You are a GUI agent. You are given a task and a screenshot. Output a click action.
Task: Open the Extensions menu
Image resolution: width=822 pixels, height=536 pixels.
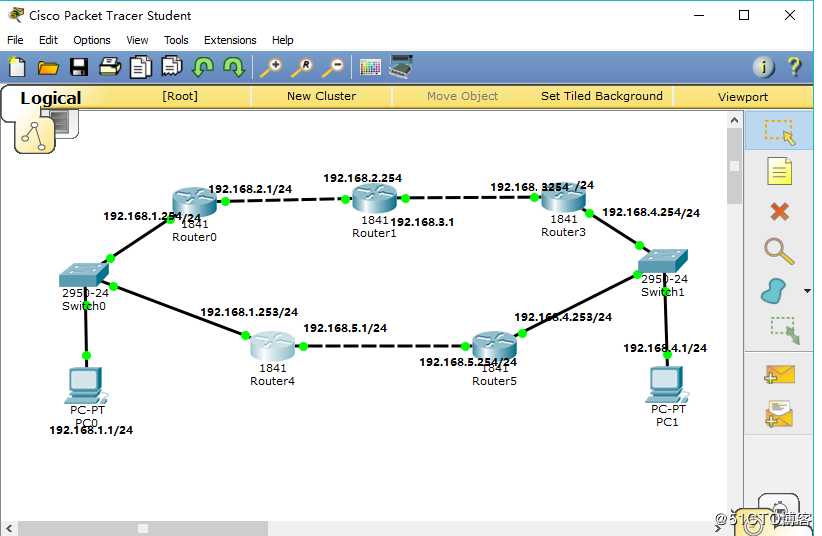[x=230, y=40]
